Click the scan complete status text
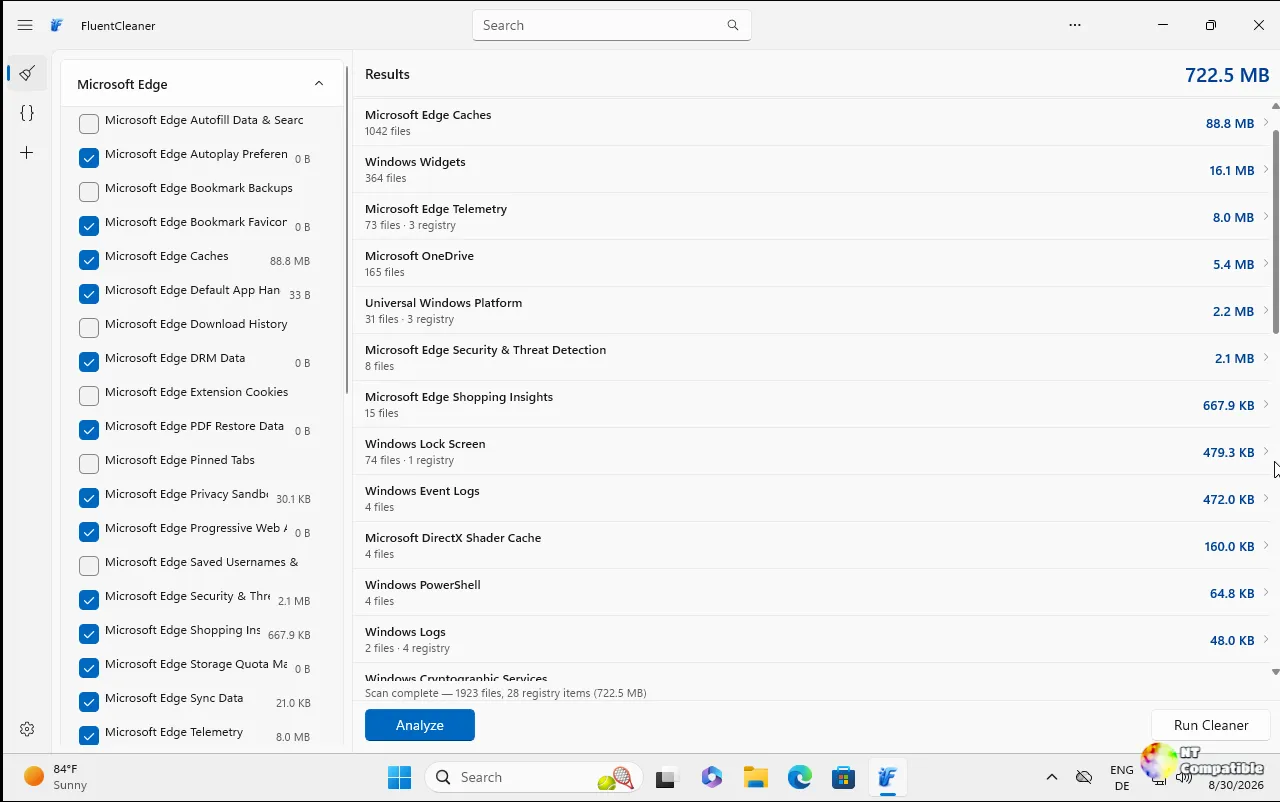Screen dimensions: 1280x802 [505, 693]
